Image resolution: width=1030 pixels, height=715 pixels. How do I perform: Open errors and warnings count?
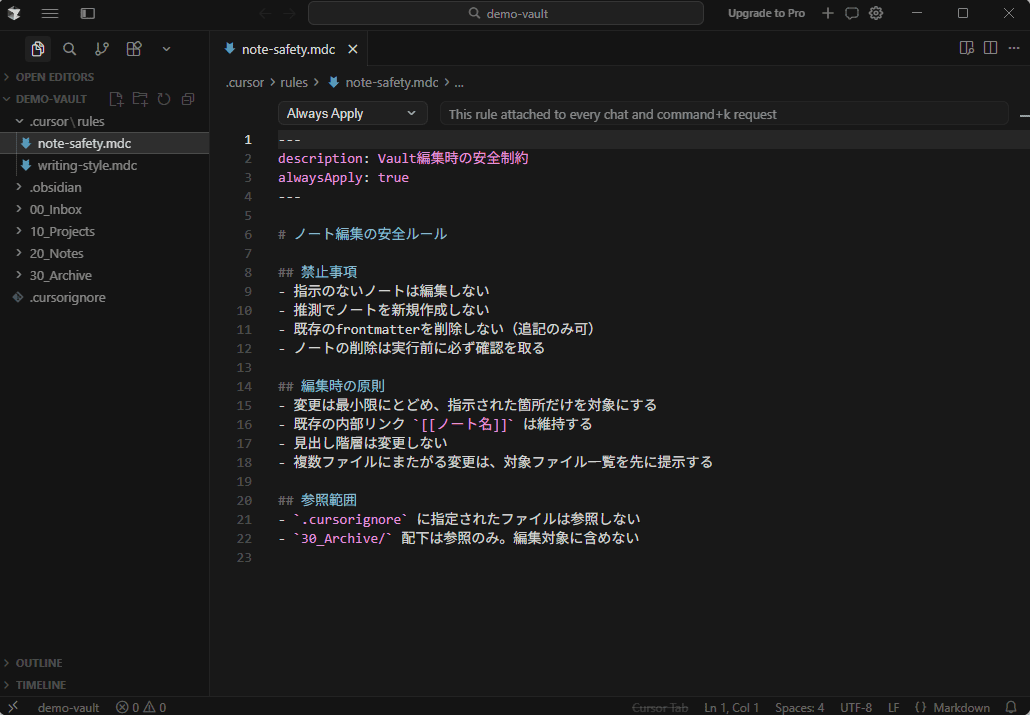pyautogui.click(x=141, y=707)
